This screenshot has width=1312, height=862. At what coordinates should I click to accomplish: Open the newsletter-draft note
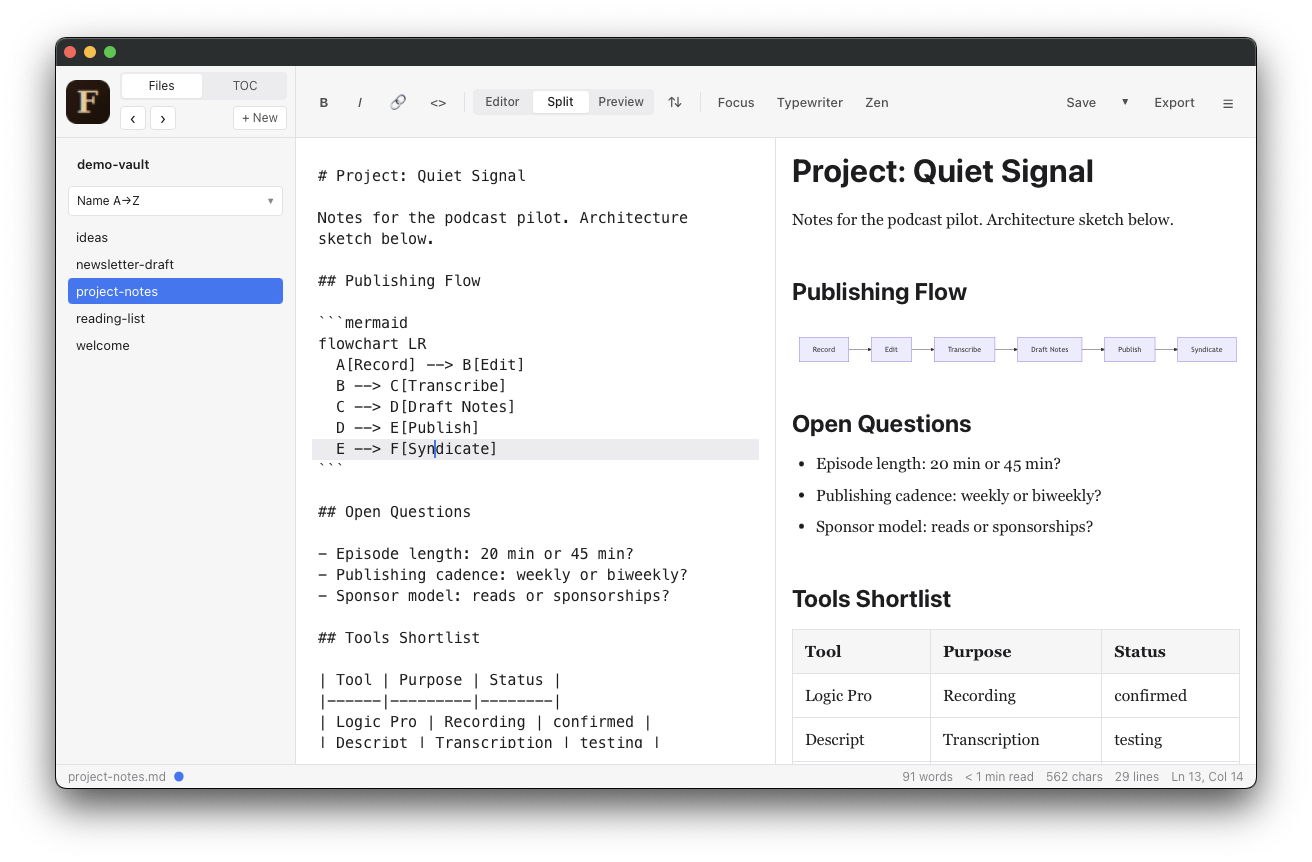[x=175, y=265]
